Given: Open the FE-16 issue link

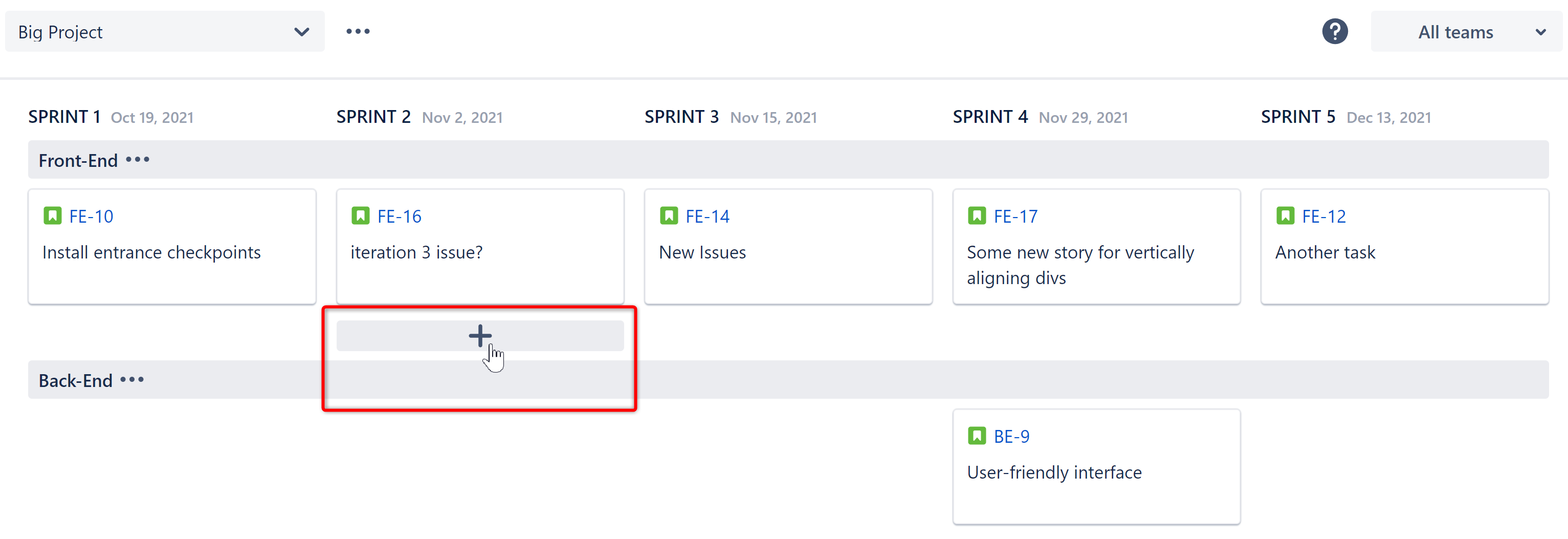Looking at the screenshot, I should pos(400,216).
